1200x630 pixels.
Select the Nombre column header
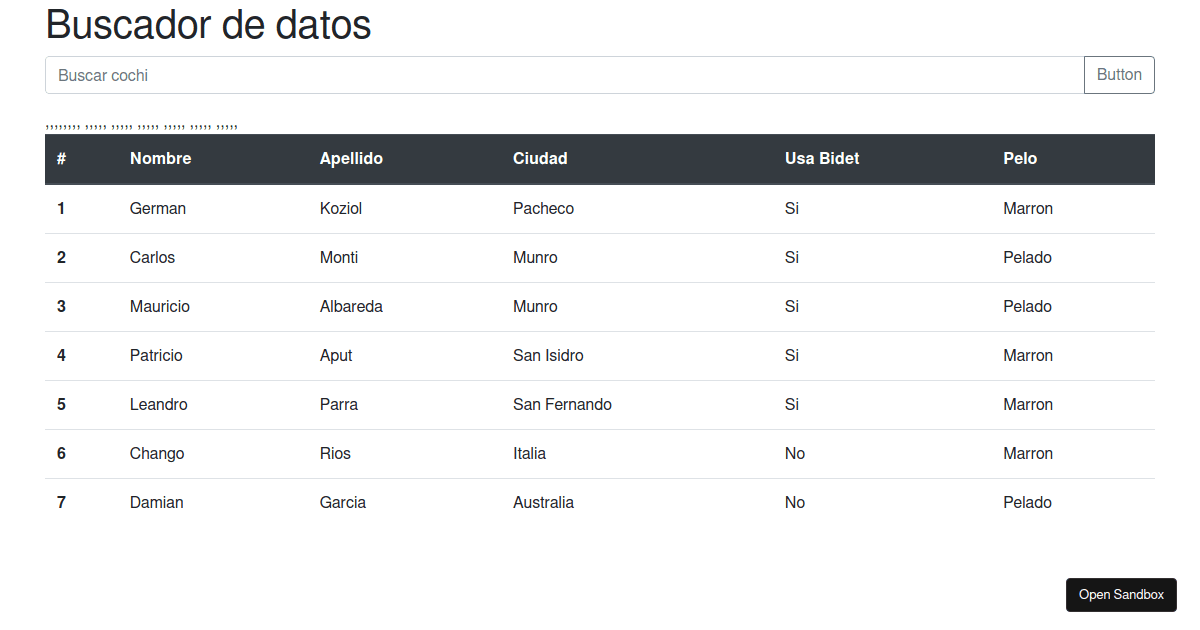point(160,158)
